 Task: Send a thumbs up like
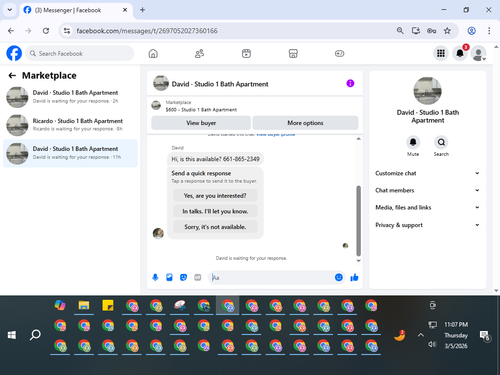354,277
